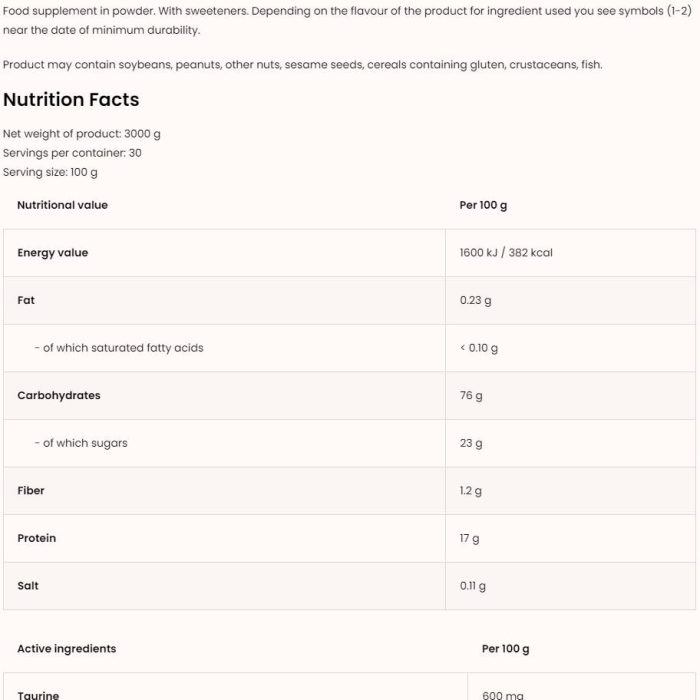Image resolution: width=700 pixels, height=700 pixels.
Task: Click the 0.11 g salt value
Action: [x=473, y=586]
